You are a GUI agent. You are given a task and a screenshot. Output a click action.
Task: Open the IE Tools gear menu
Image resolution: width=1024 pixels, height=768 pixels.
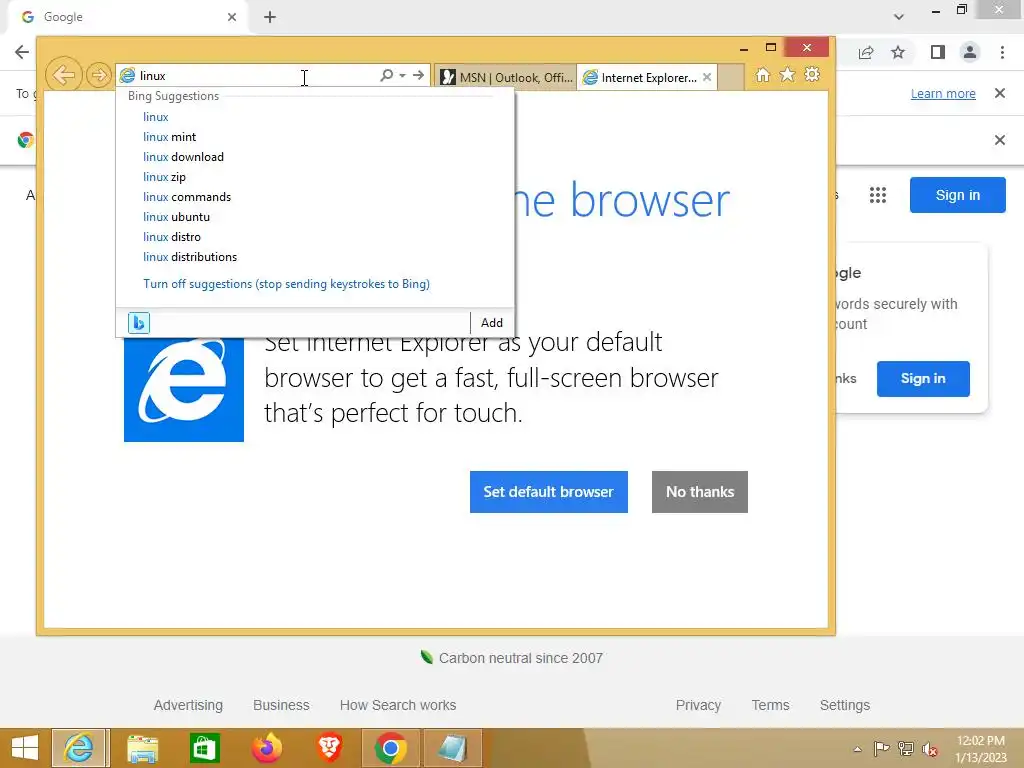[812, 74]
